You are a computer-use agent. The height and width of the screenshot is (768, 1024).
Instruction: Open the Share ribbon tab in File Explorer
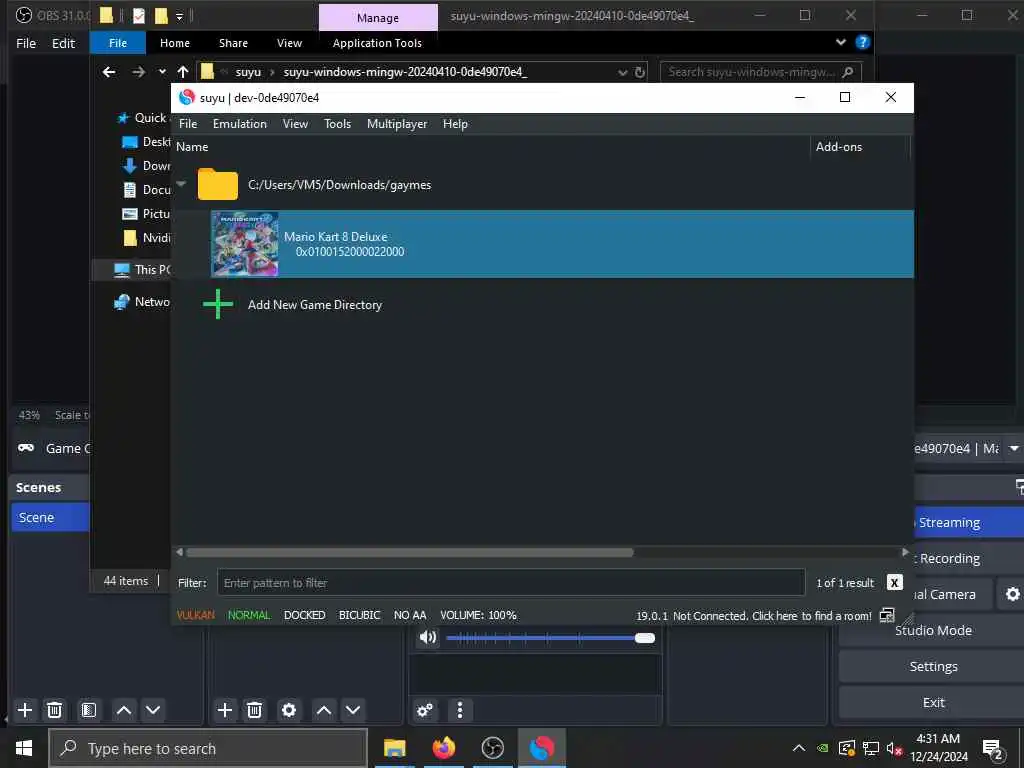[x=233, y=43]
